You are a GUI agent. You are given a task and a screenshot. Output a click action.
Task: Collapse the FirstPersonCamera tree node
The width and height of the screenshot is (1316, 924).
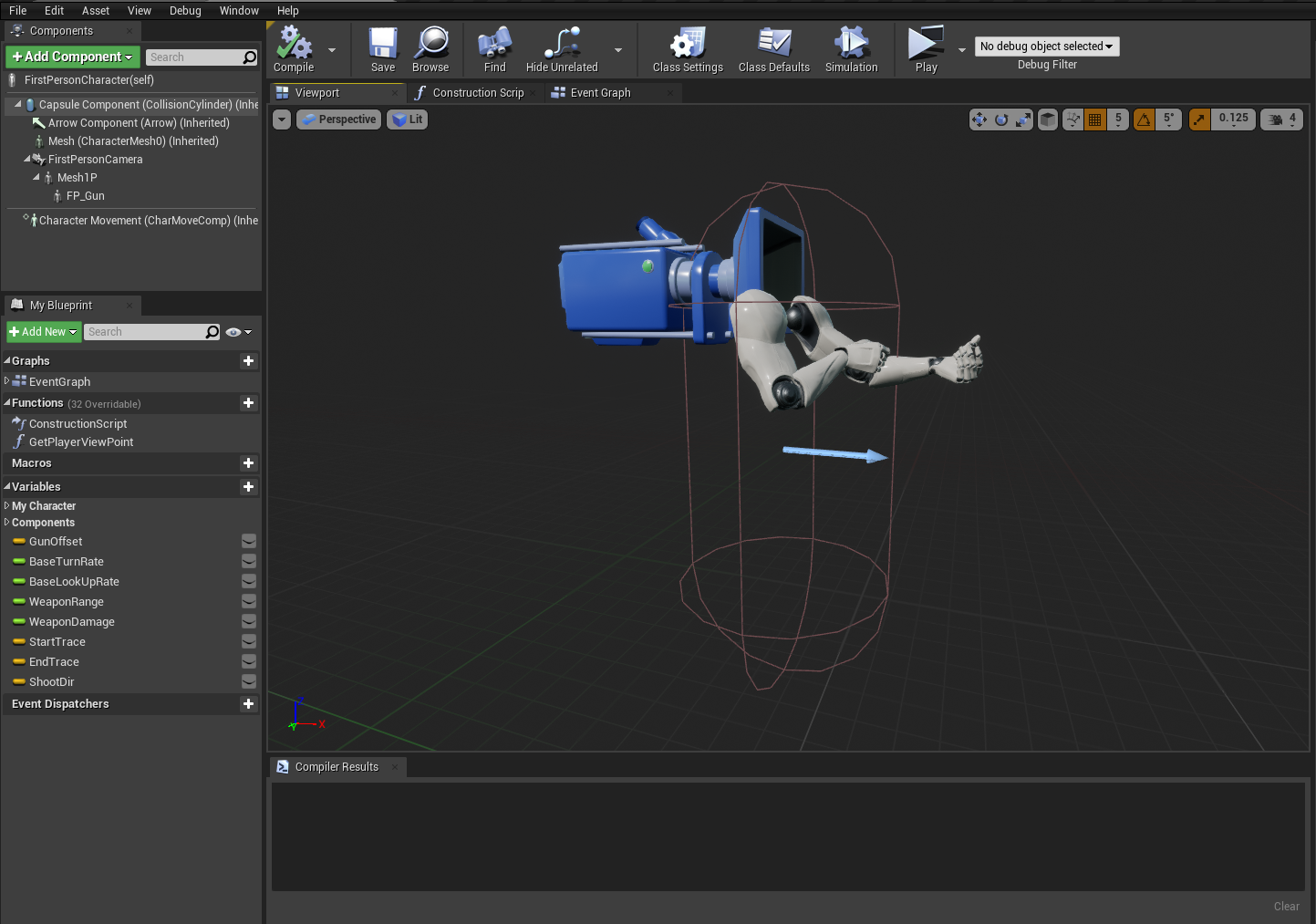[27, 159]
